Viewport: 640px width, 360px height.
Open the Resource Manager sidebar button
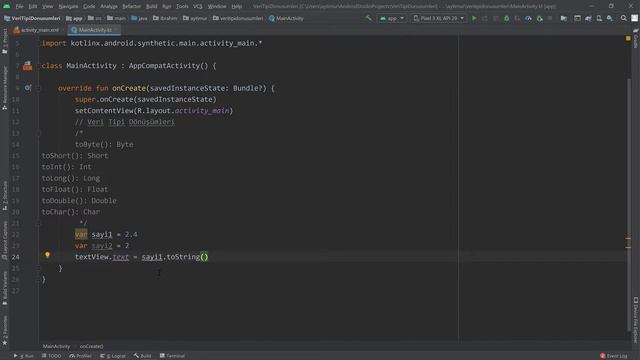click(x=5, y=88)
